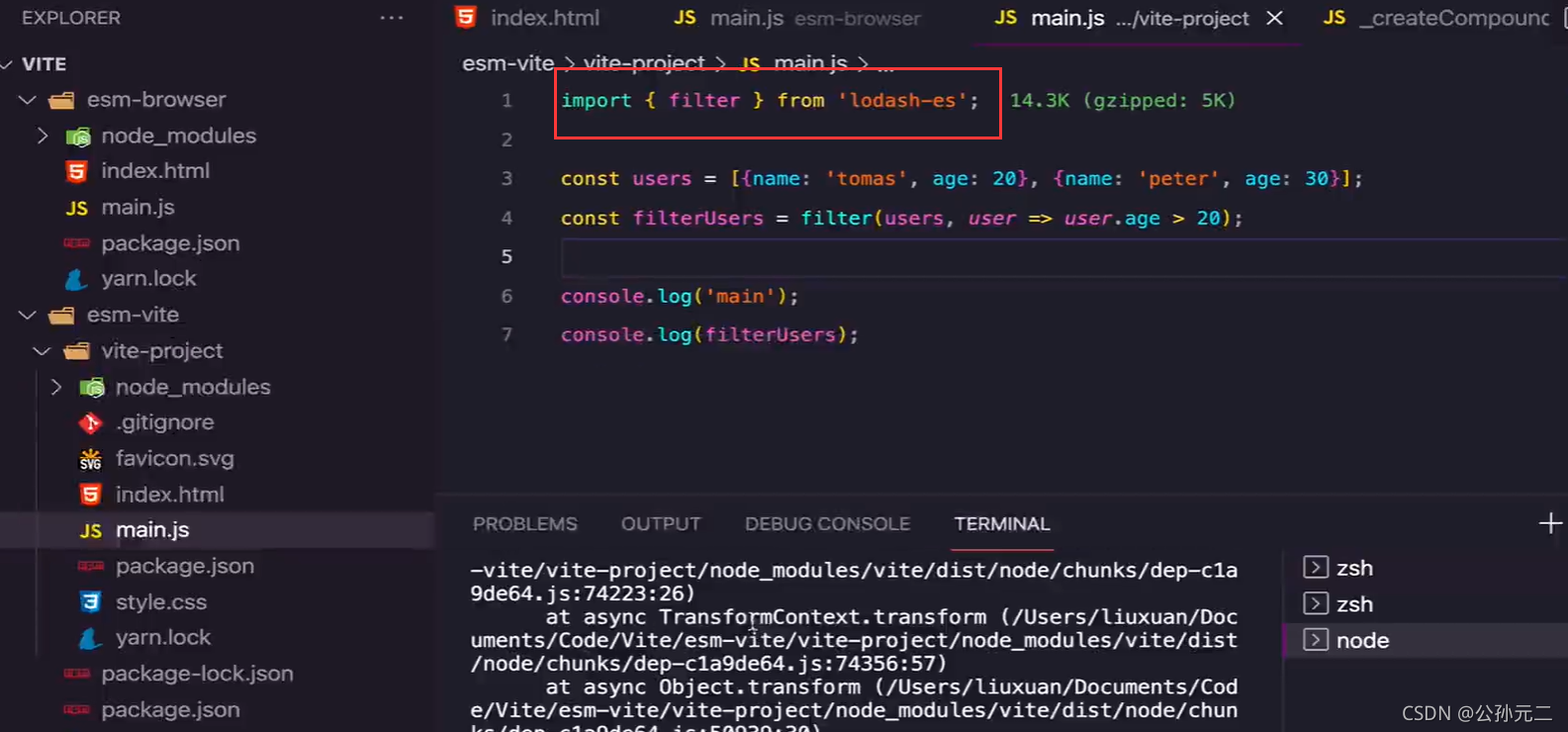
Task: Collapse the vite-project folder
Action: pyautogui.click(x=42, y=351)
